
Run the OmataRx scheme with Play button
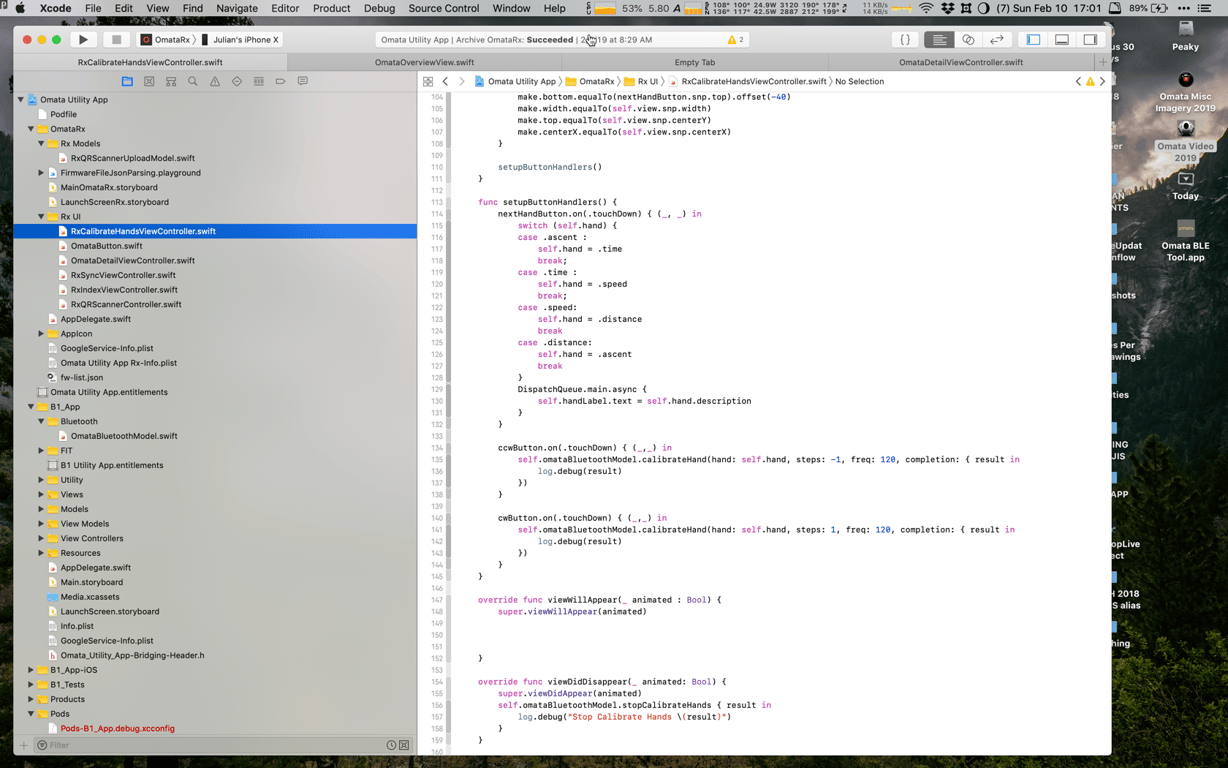click(x=83, y=40)
